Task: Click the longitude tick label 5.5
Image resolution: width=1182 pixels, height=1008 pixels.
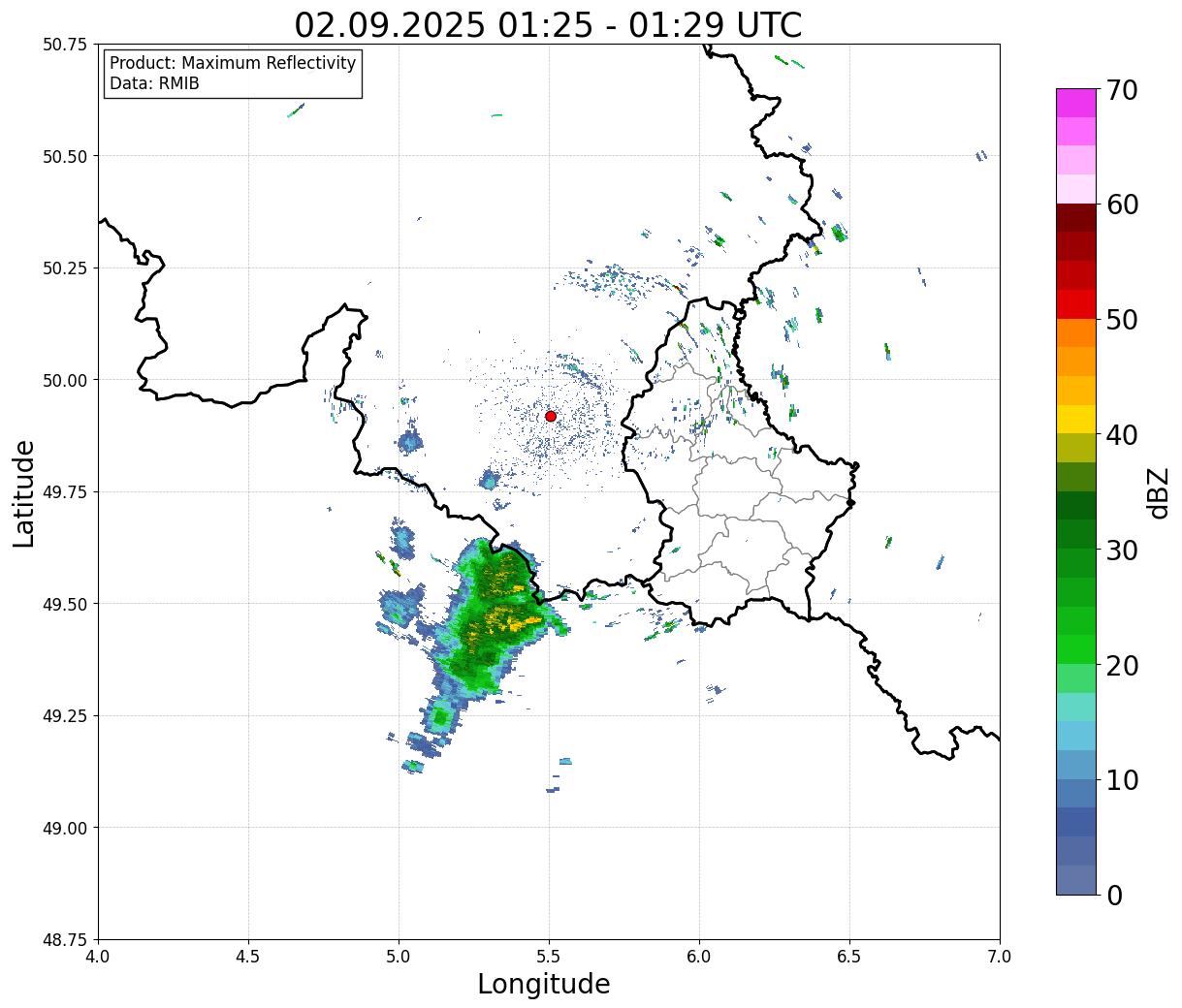Action: (x=549, y=957)
